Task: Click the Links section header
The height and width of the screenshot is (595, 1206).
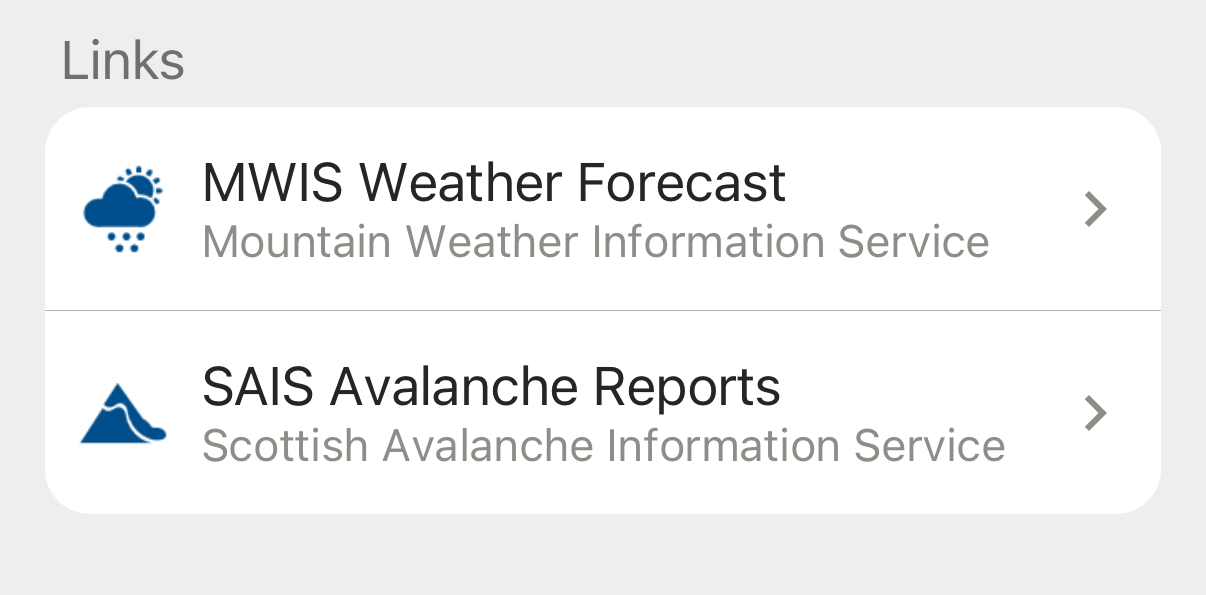Action: [x=123, y=61]
